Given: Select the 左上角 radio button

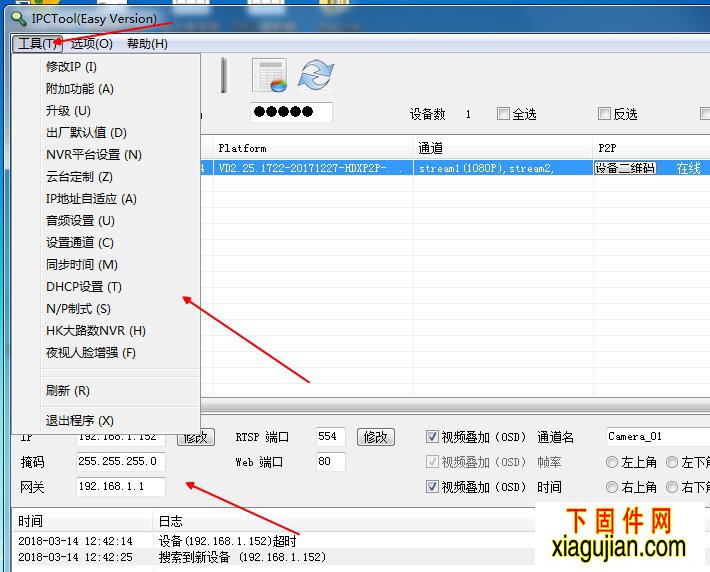Looking at the screenshot, I should (612, 462).
